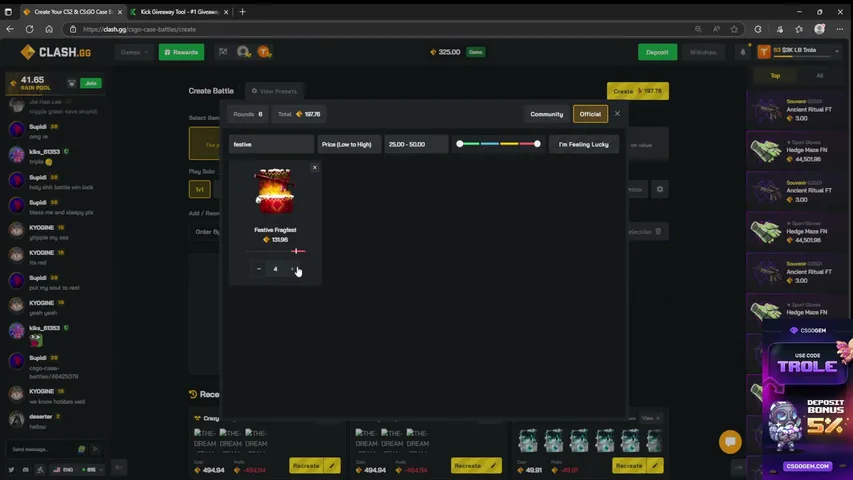Toggle the green Gems currency badge
Image resolution: width=853 pixels, height=480 pixels.
475,52
